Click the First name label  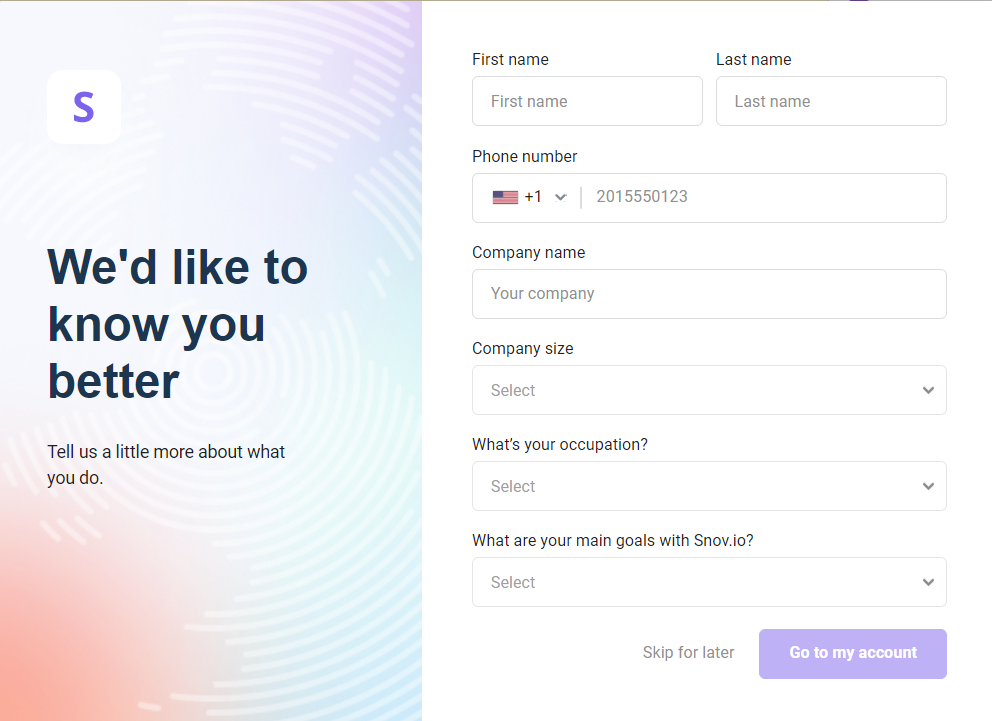[x=510, y=59]
